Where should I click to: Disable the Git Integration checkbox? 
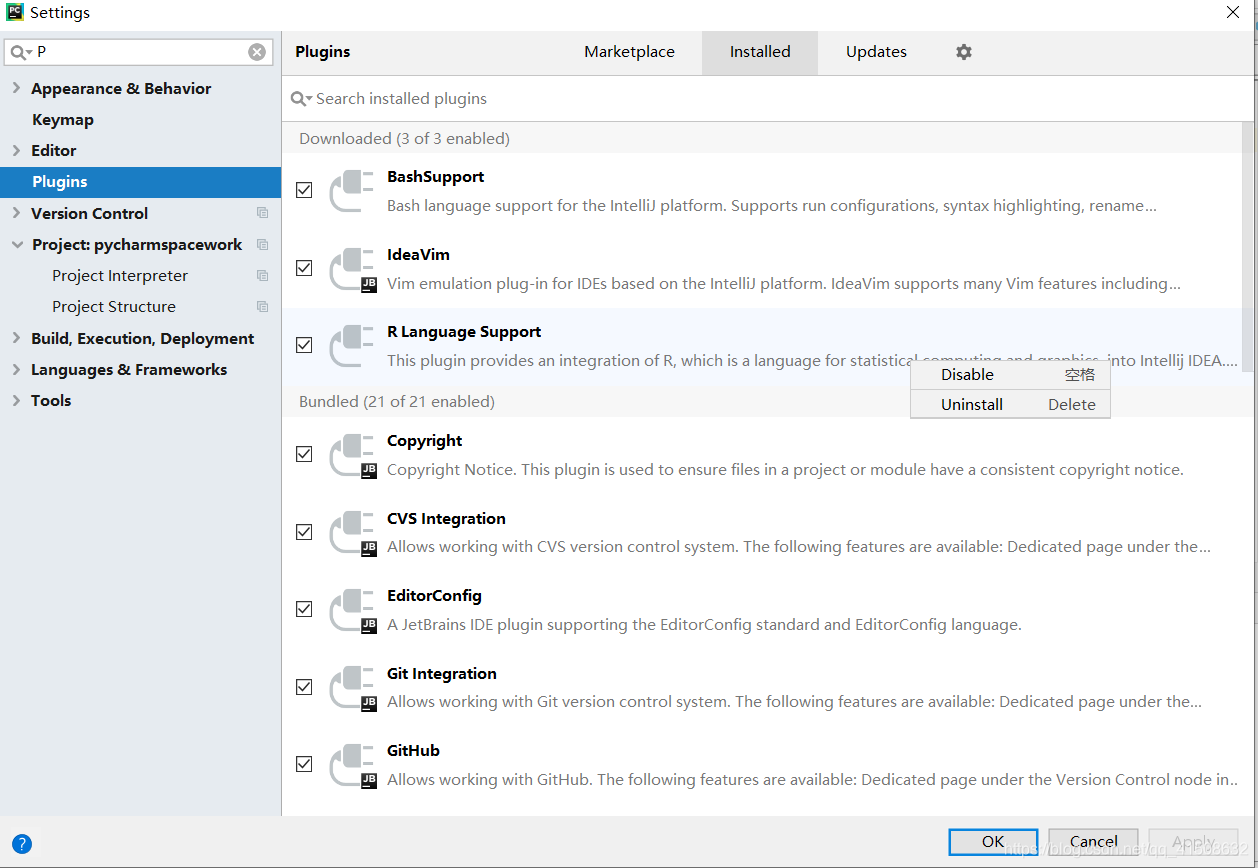pos(304,687)
